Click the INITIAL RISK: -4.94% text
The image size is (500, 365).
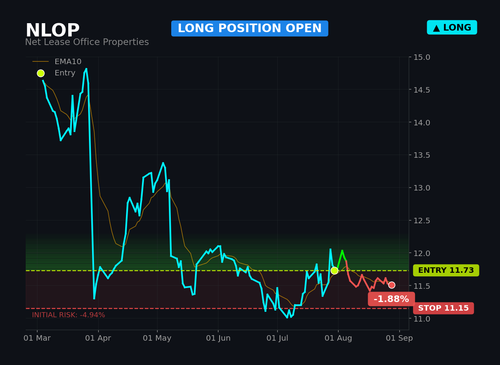click(x=68, y=315)
